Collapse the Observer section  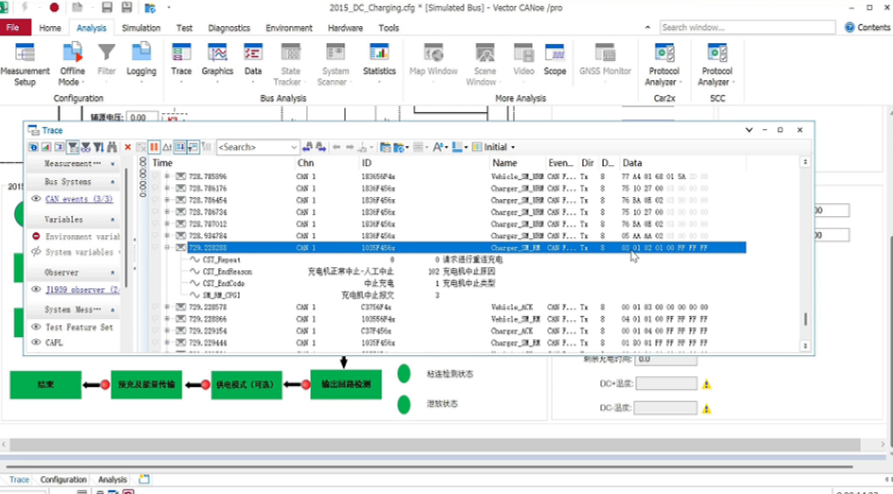point(112,272)
